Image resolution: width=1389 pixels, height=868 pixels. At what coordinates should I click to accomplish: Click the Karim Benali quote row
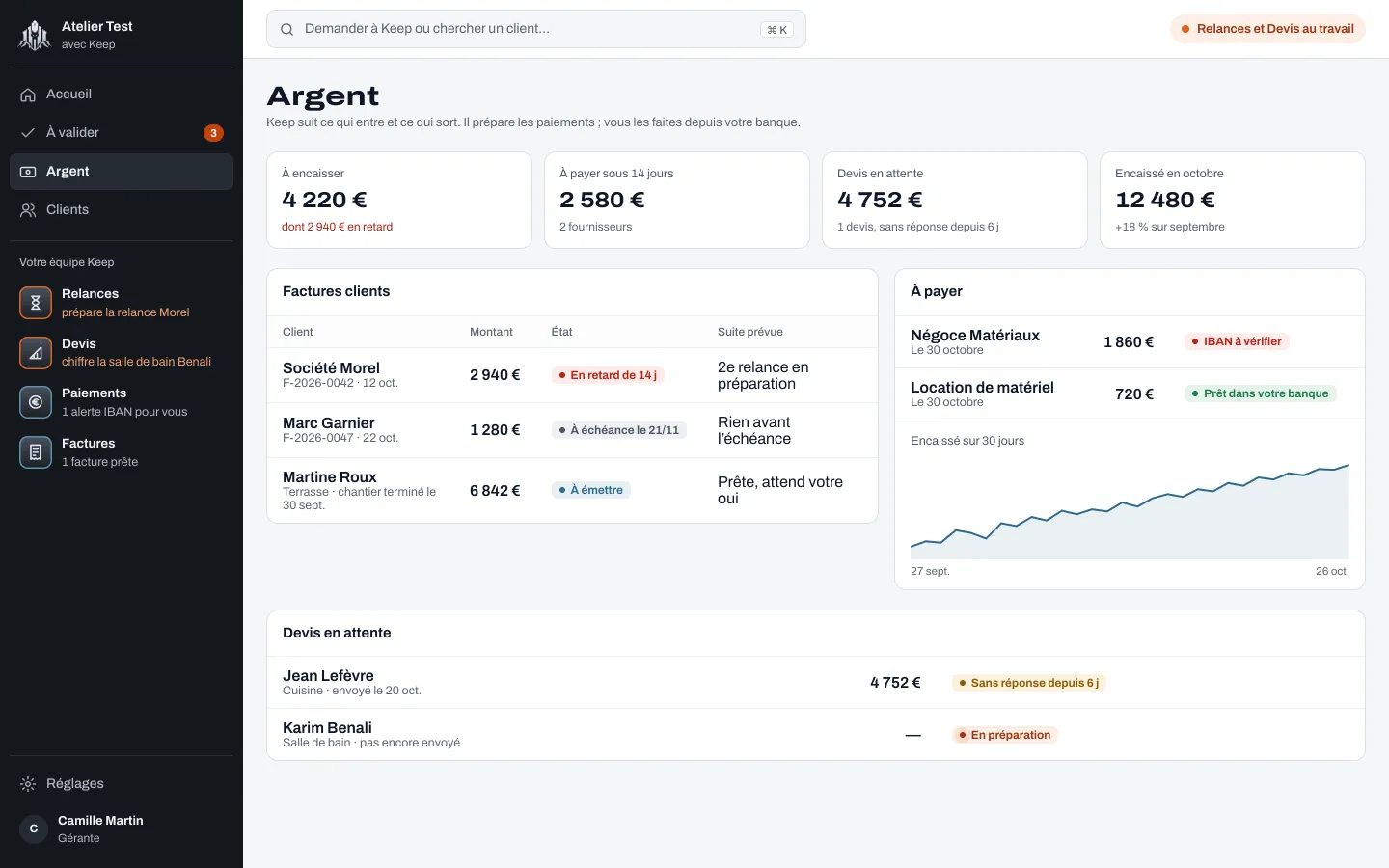(816, 735)
